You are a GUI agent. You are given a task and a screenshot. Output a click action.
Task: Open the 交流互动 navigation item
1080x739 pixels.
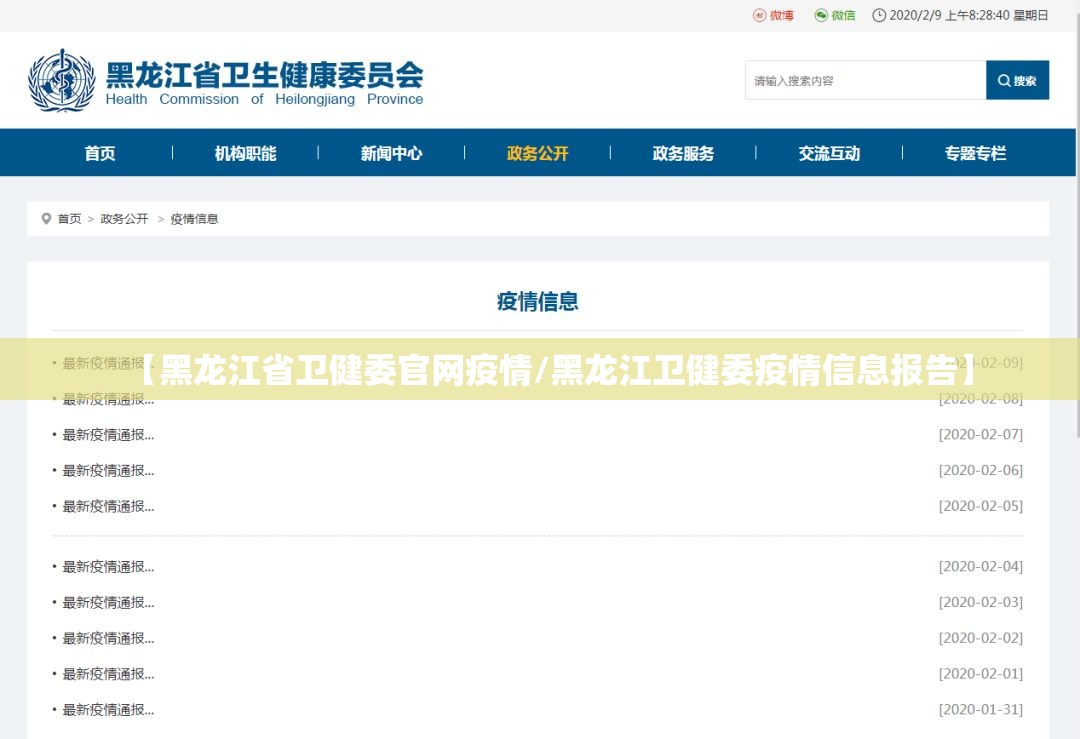[x=829, y=153]
